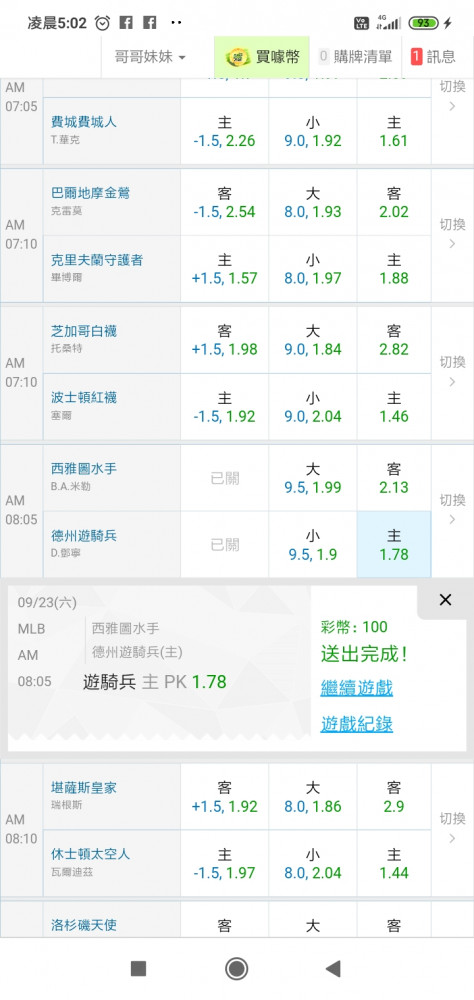Viewport: 474px width, 1000px height.
Task: Pick 休士頓太空人 小 8.0, 2.04 under
Action: (313, 864)
